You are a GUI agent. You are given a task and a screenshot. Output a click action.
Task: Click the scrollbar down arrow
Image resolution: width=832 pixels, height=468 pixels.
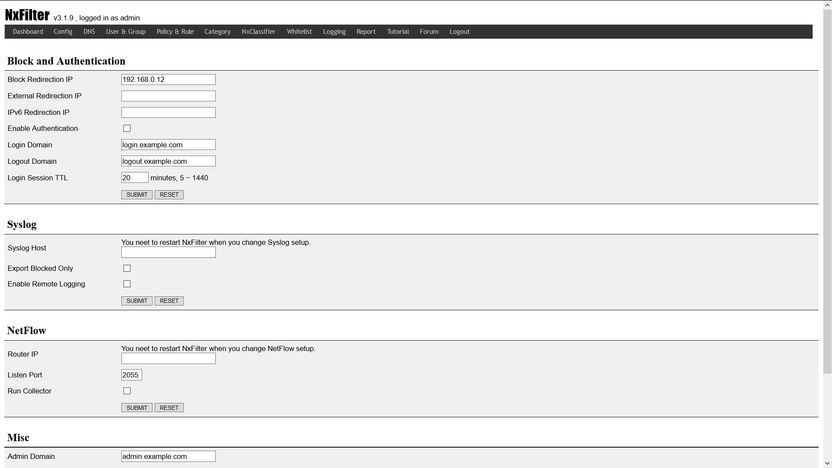point(827,463)
